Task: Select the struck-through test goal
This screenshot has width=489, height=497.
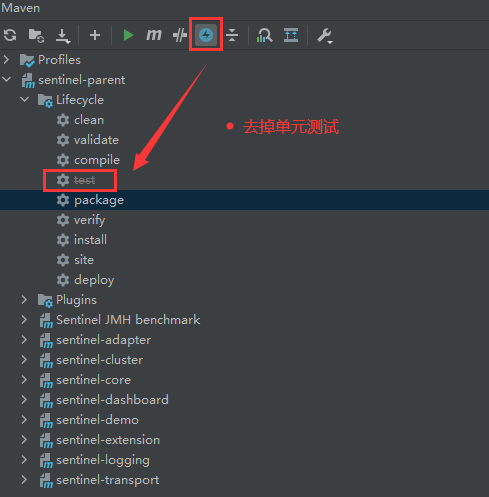Action: pyautogui.click(x=84, y=180)
